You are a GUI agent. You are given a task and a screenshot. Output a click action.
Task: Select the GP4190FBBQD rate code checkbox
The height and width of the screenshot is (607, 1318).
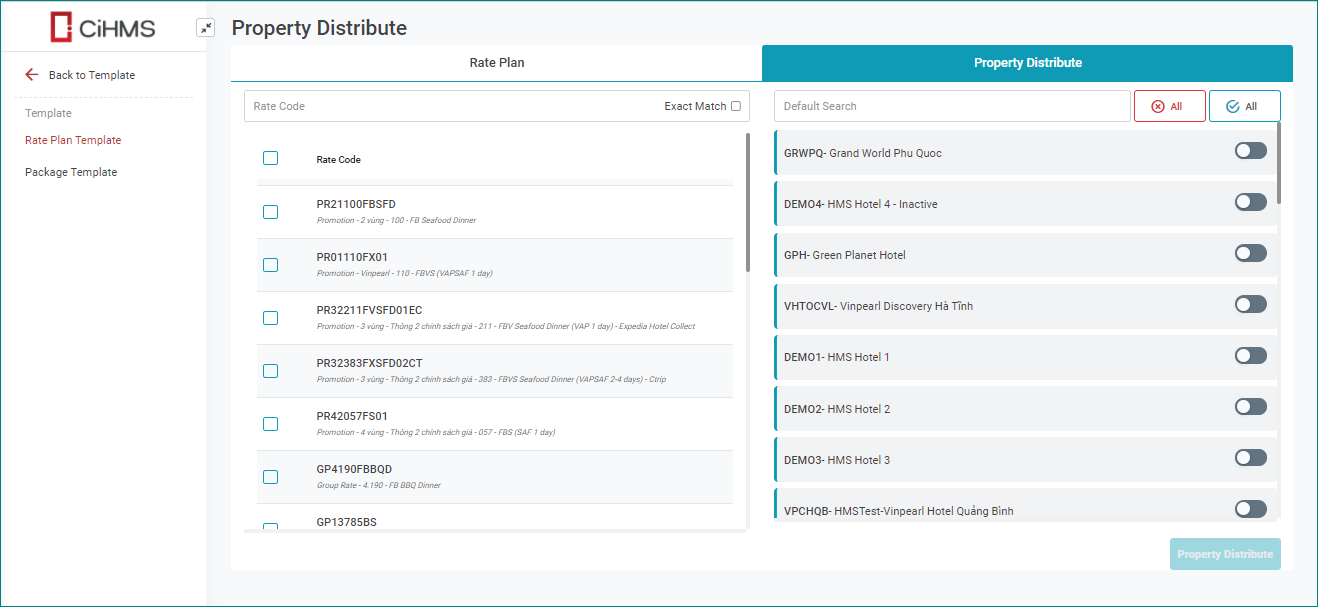point(270,477)
